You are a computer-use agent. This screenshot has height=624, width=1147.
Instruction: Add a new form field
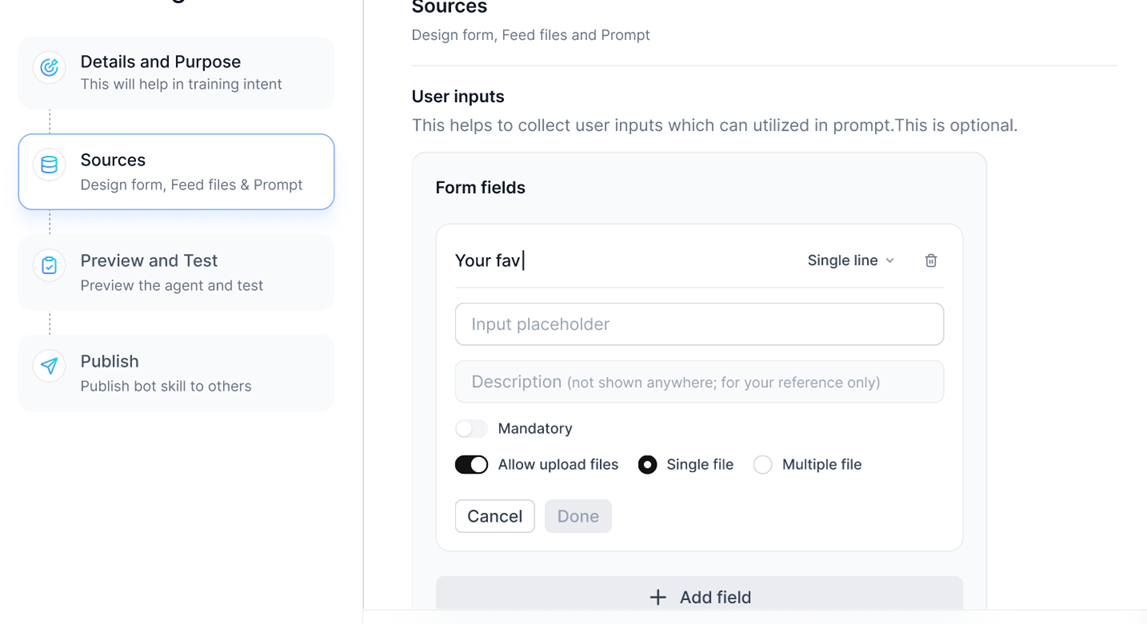699,597
